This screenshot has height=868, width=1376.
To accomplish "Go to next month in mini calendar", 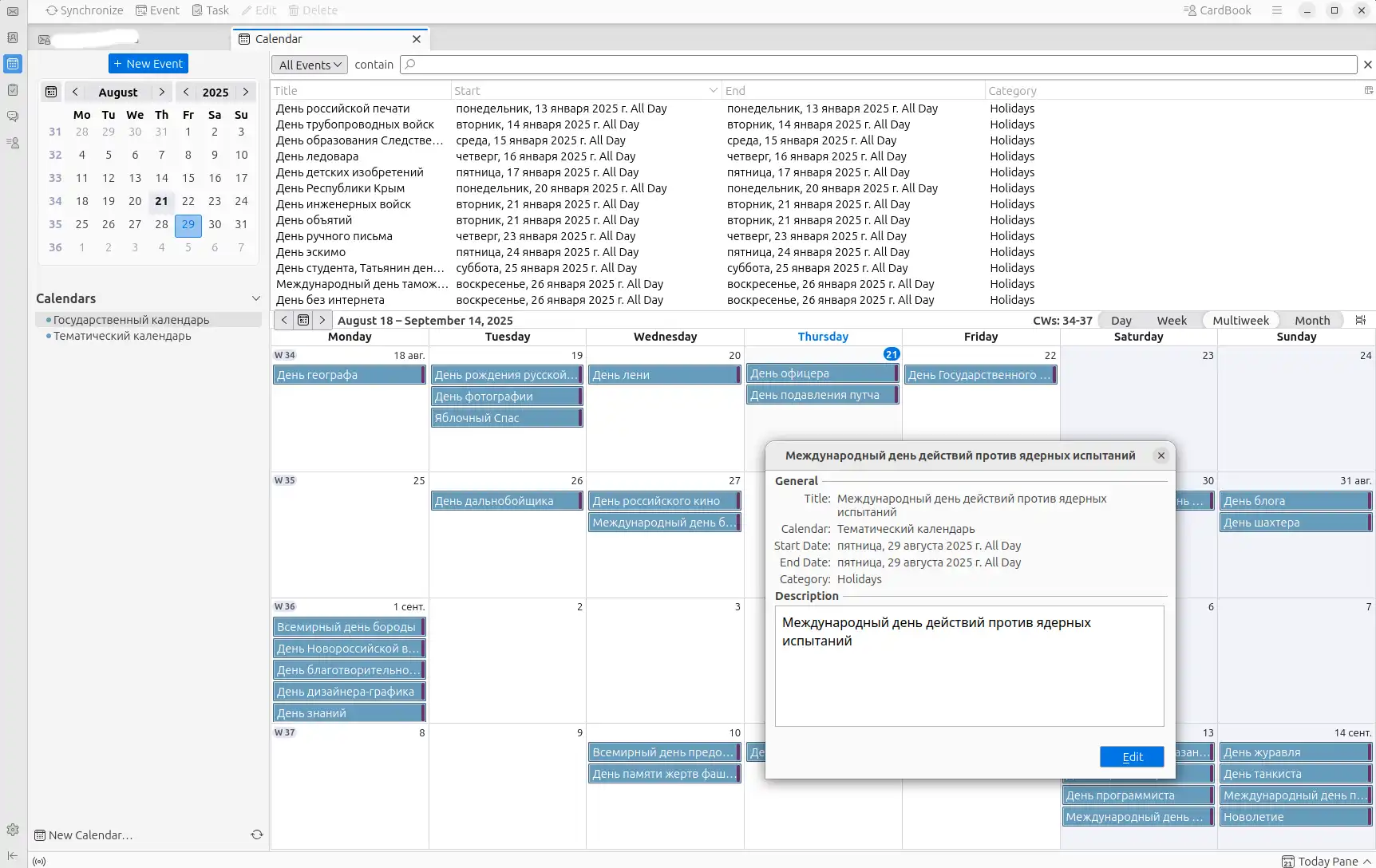I will (x=162, y=92).
